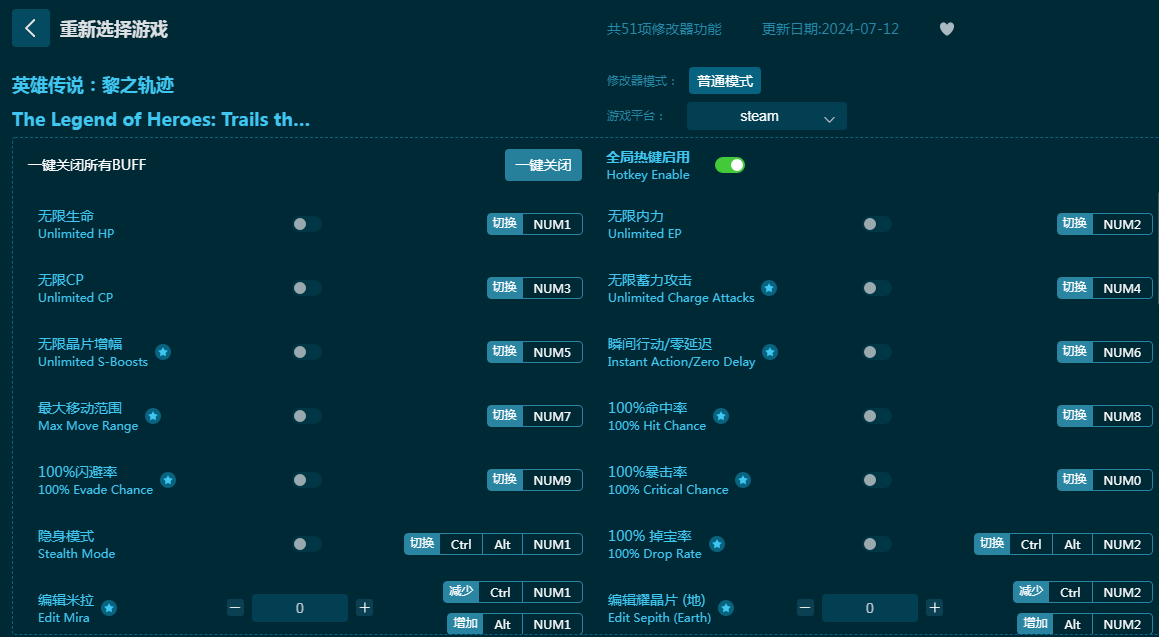The height and width of the screenshot is (637, 1159).
Task: Click the Alt key for Stealth Mode hotkey
Action: (503, 545)
